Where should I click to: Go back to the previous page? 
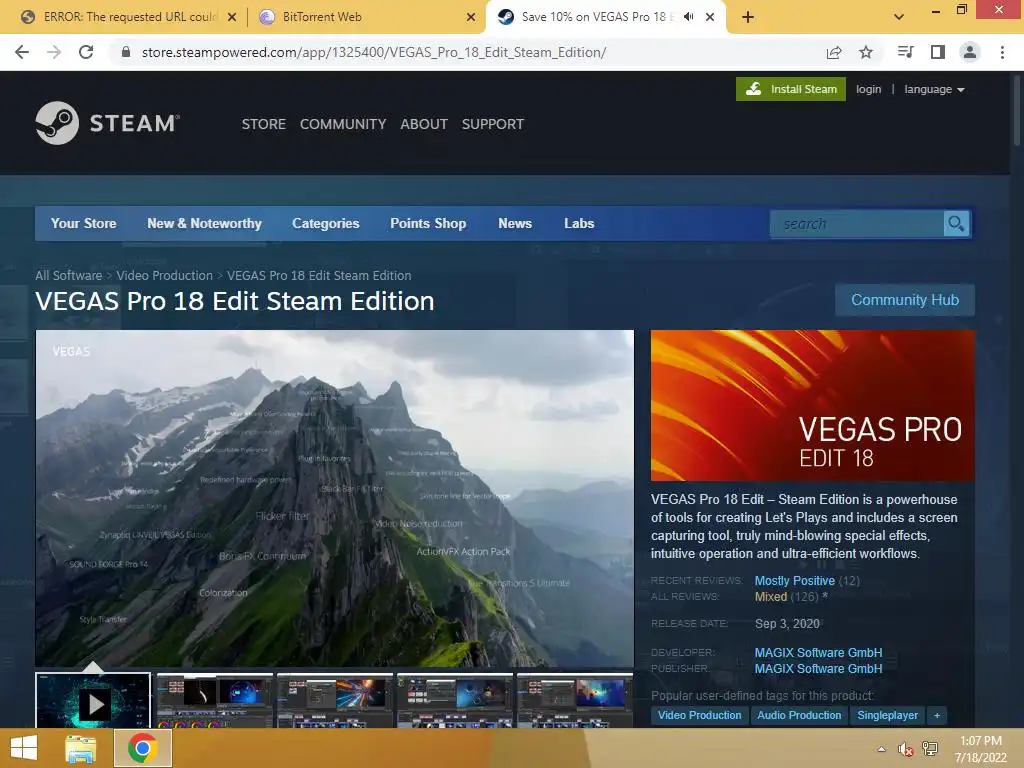point(22,52)
